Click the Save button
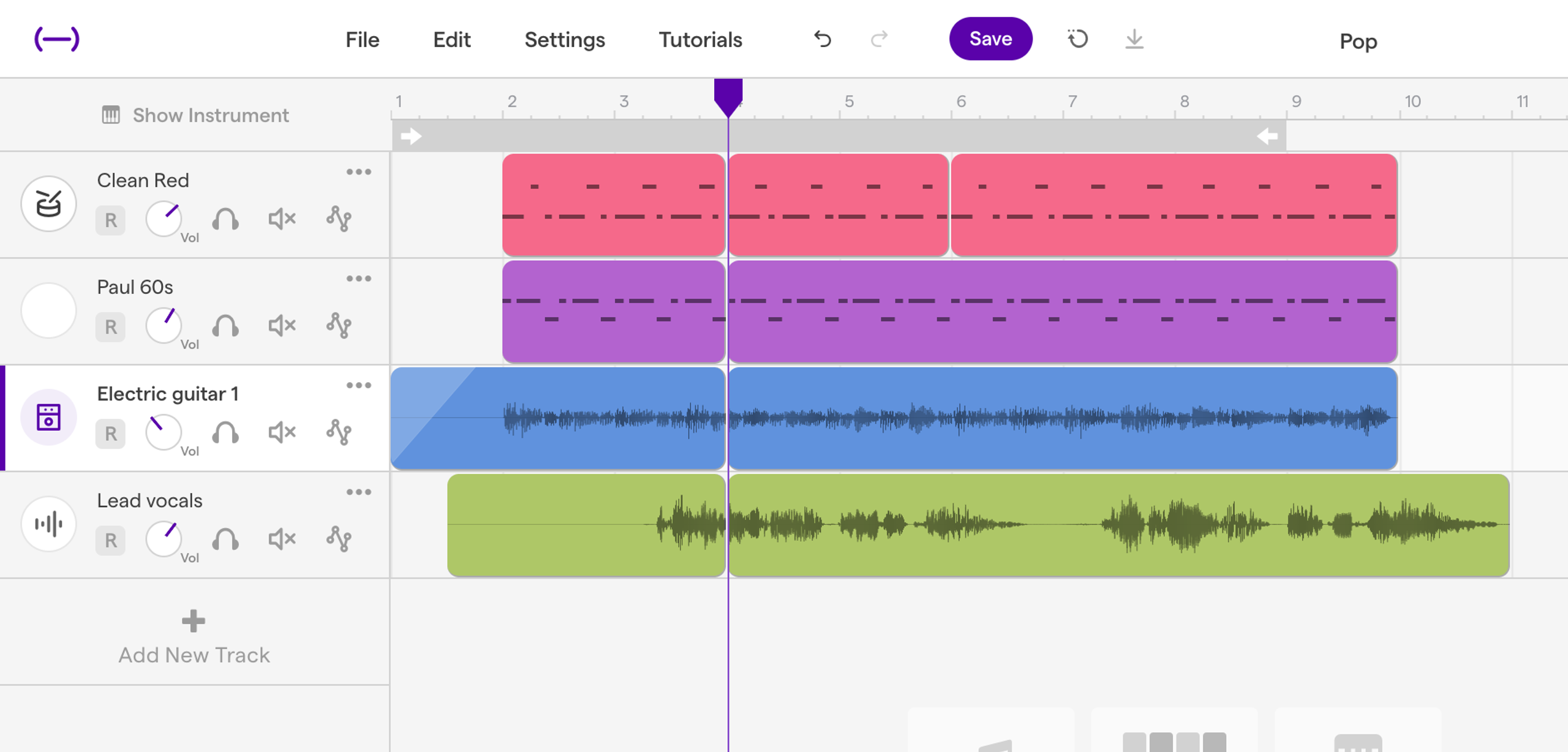 [990, 39]
